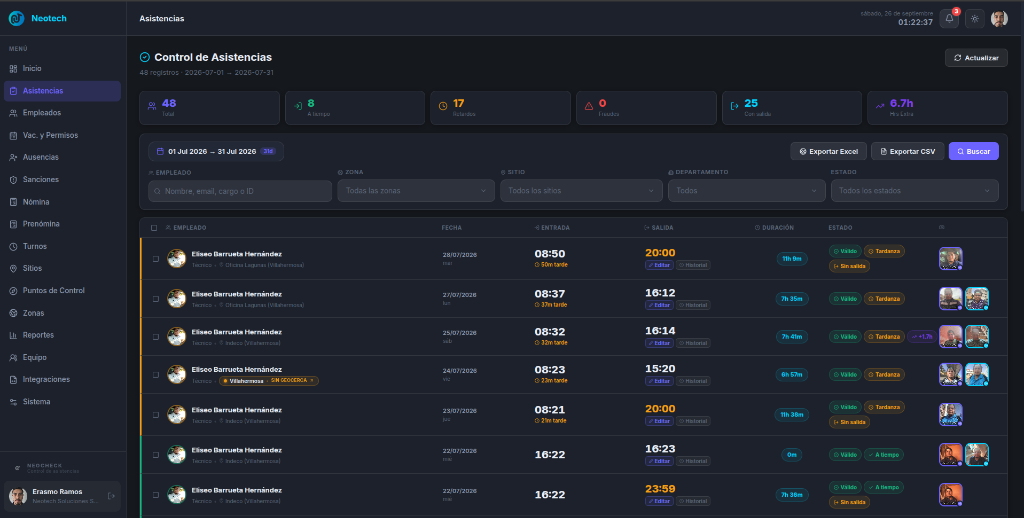Click Editar under the 15:20 salida
The width and height of the screenshot is (1024, 518).
pos(659,381)
